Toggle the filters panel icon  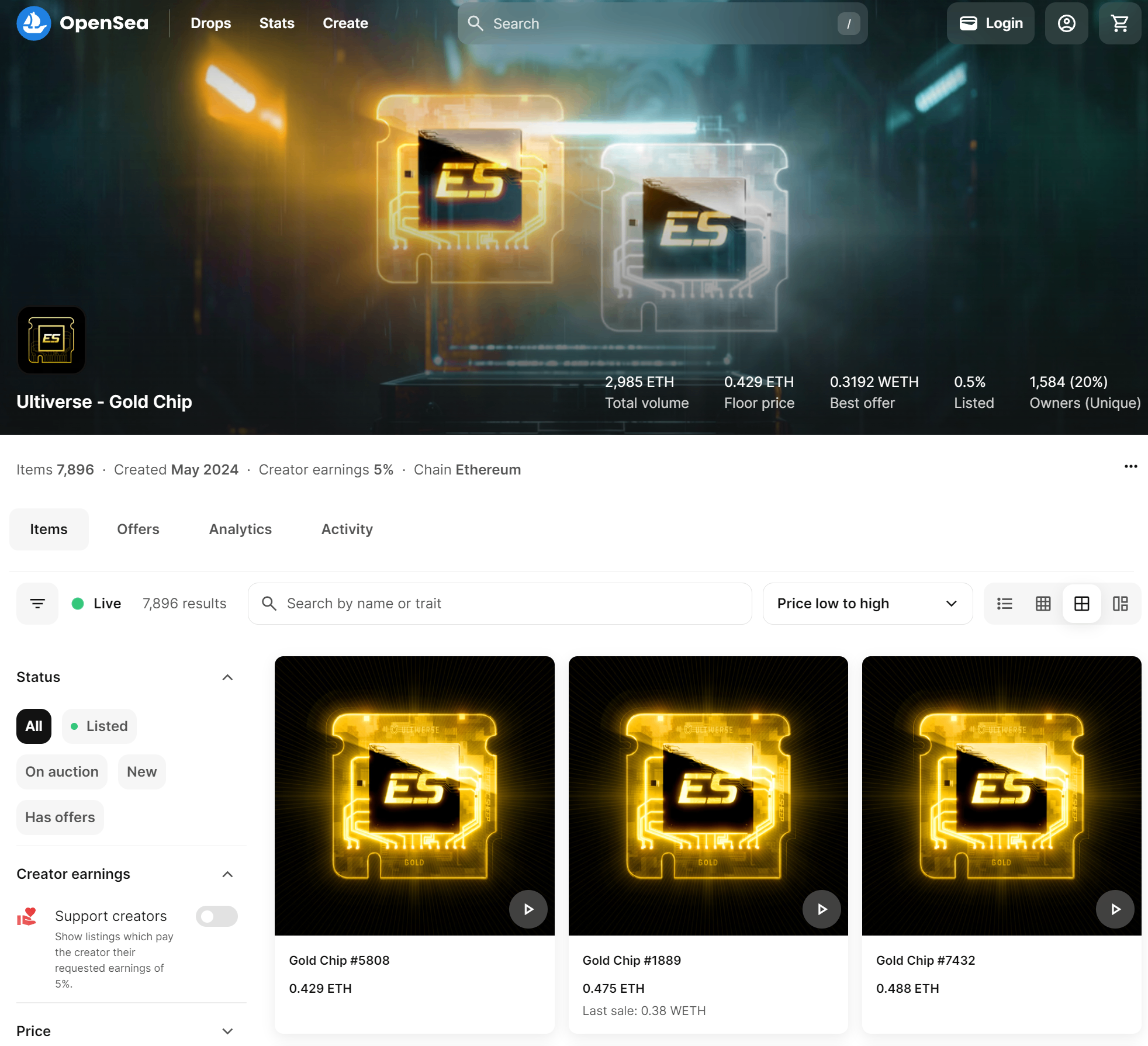pos(37,604)
